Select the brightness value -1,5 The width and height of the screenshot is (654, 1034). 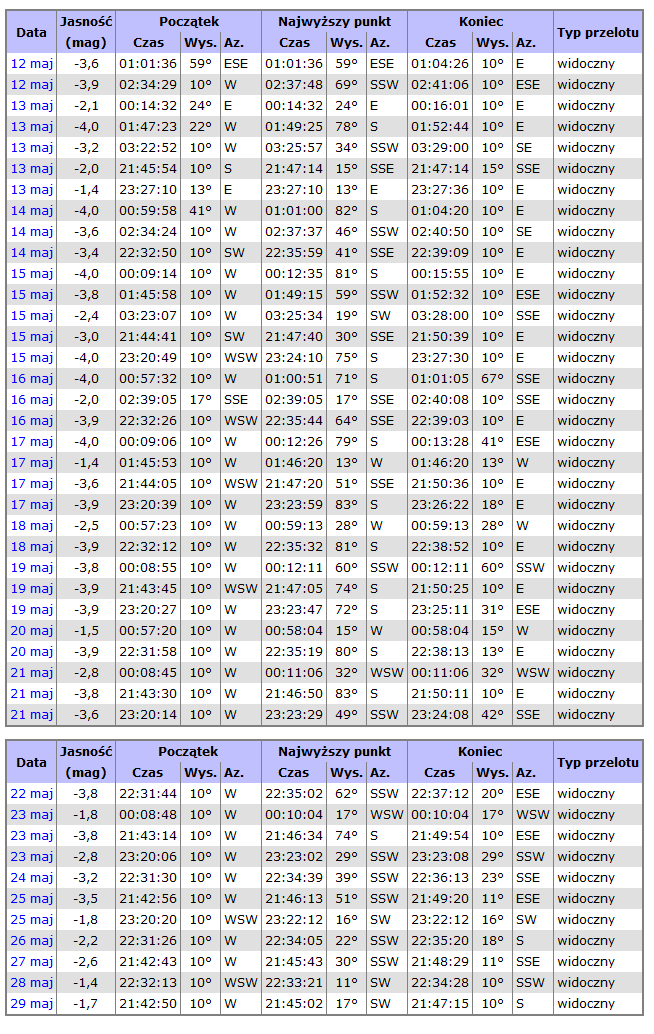pyautogui.click(x=86, y=631)
